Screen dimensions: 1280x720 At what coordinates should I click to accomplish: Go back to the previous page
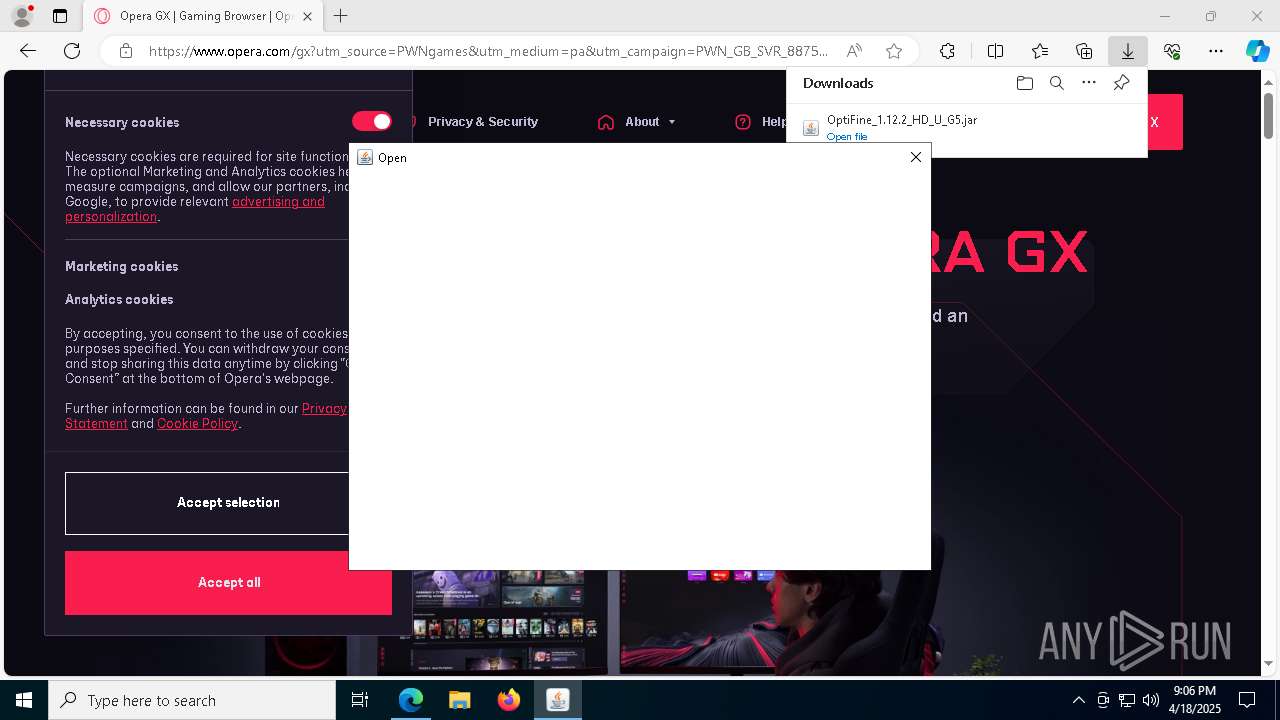[x=28, y=51]
